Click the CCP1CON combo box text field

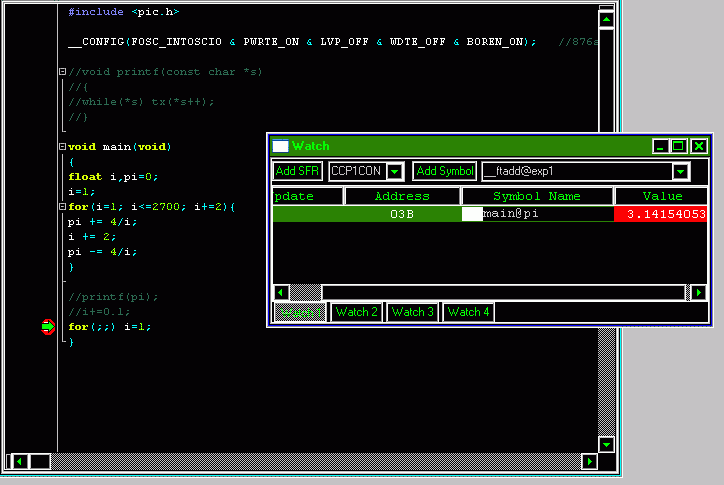[357, 171]
